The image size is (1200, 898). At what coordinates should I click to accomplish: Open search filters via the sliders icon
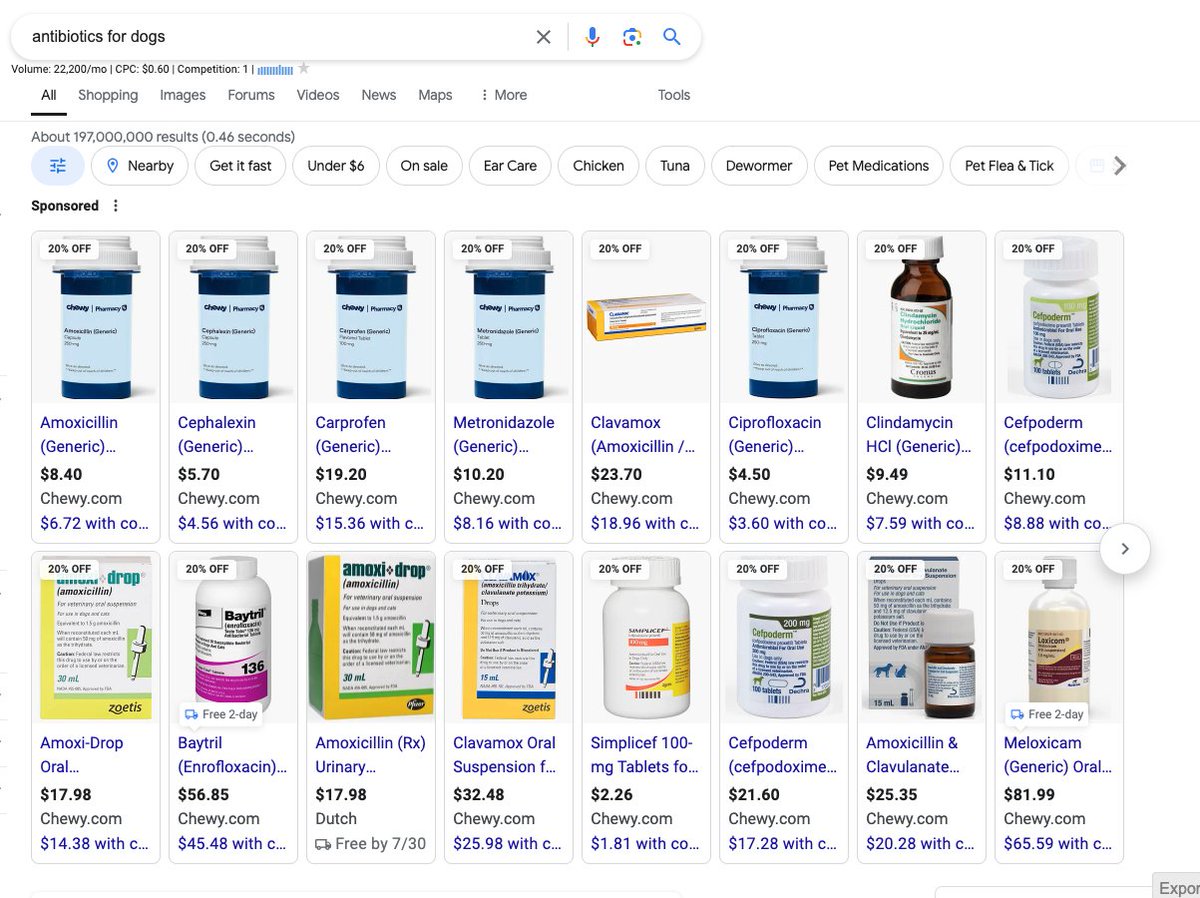coord(57,165)
